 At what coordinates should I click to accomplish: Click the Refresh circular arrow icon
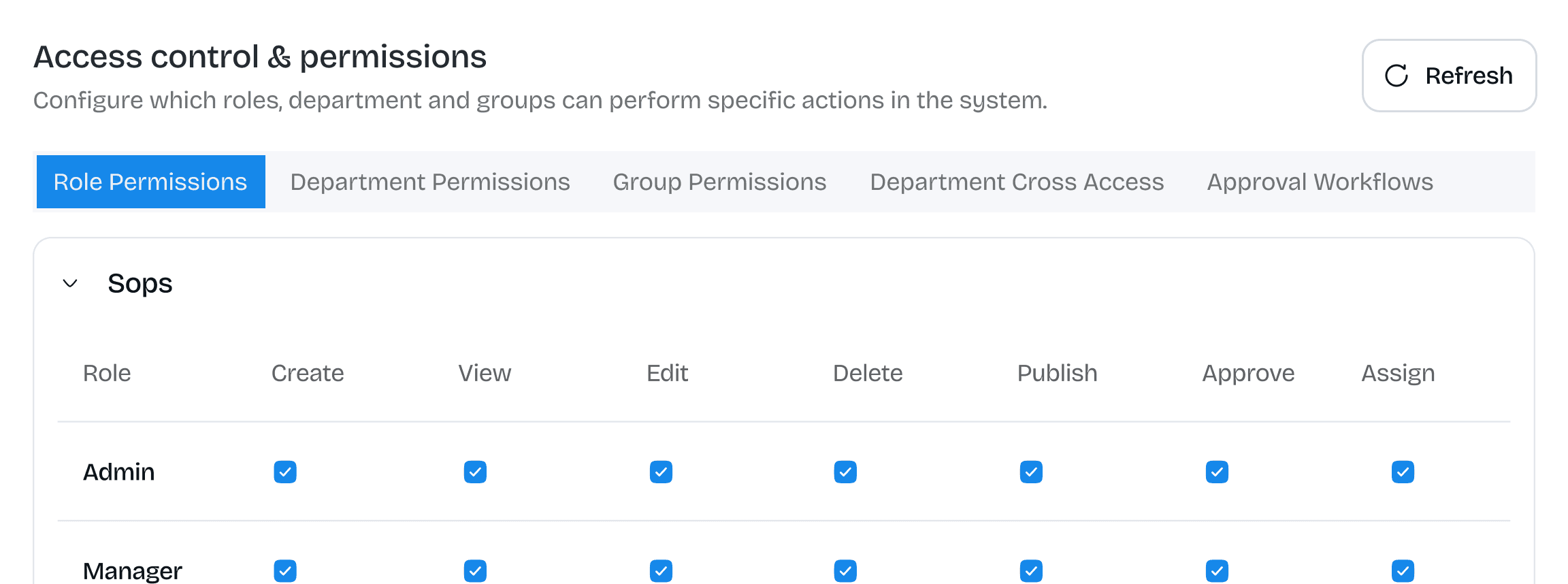pos(1396,76)
